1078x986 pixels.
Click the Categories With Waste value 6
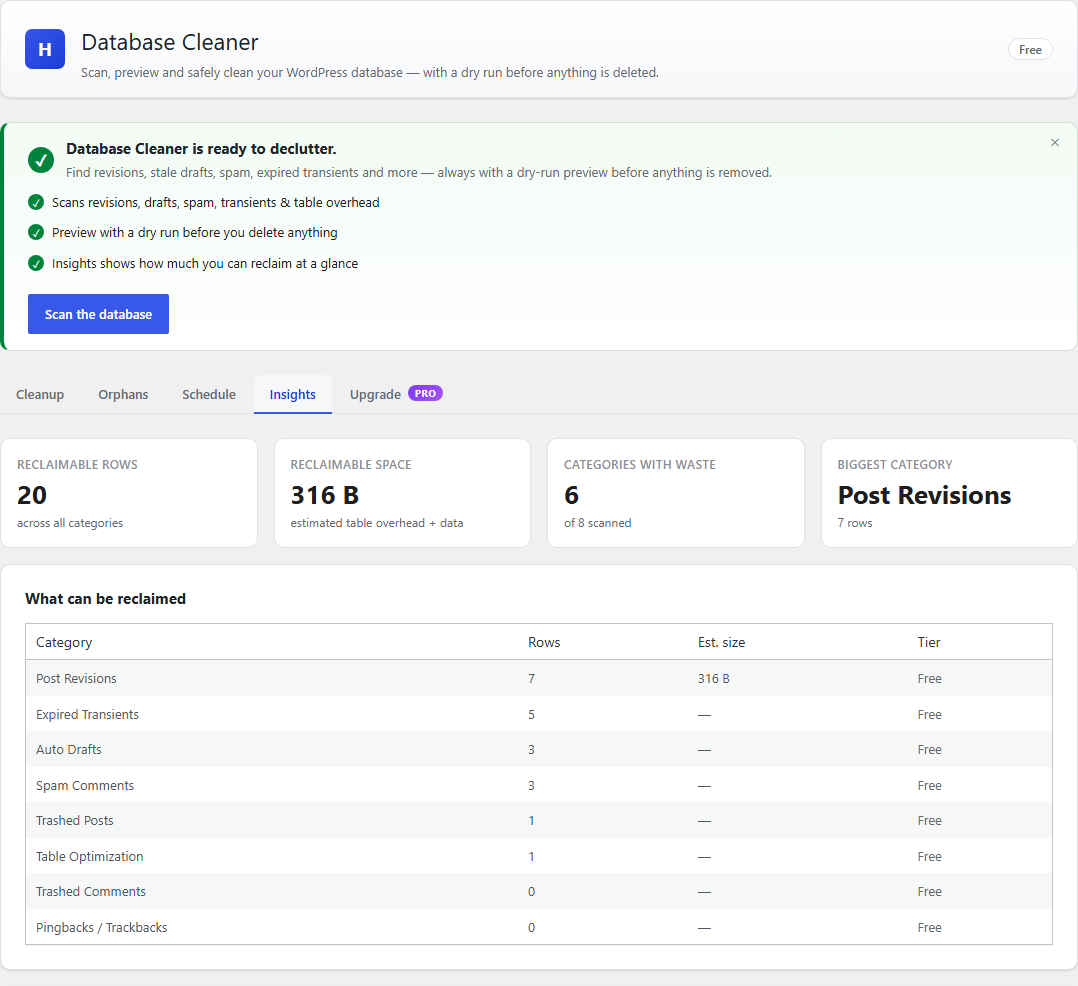[571, 495]
